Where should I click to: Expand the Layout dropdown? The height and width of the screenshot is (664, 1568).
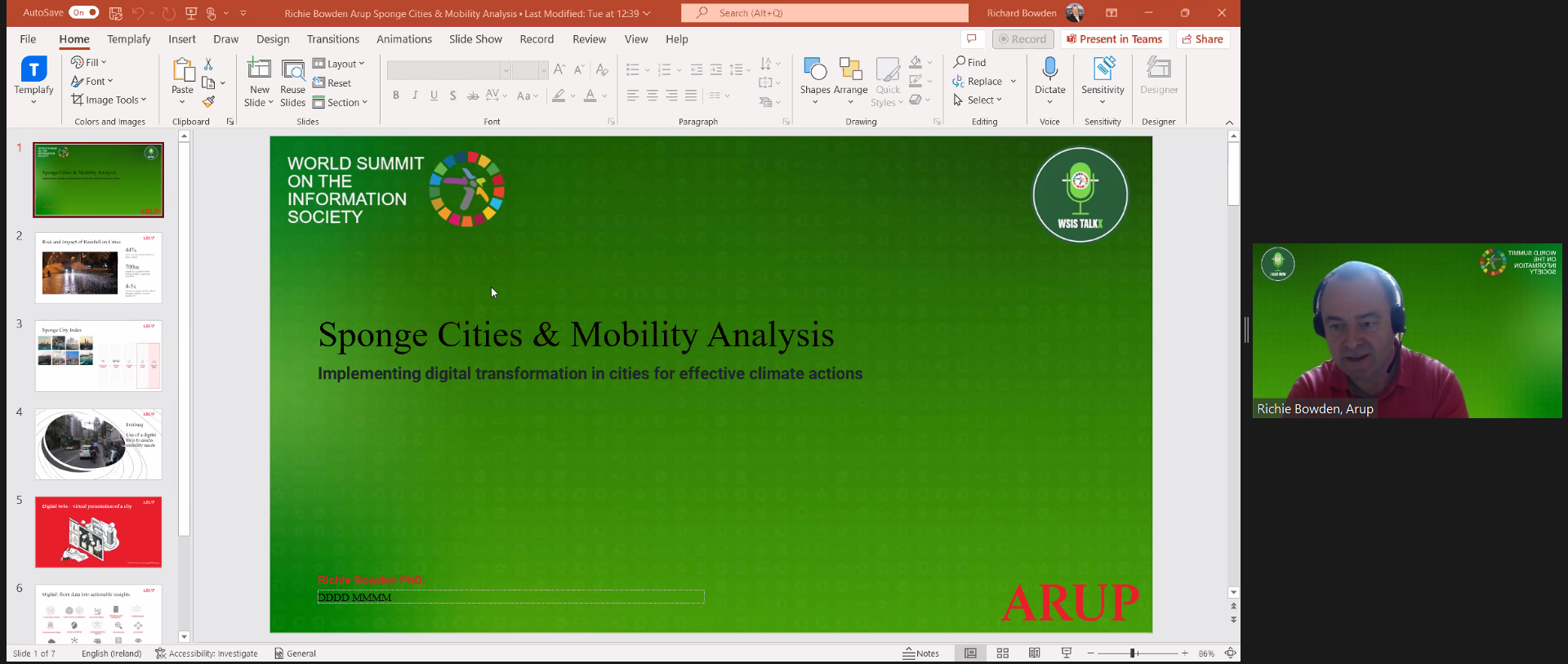pos(338,64)
